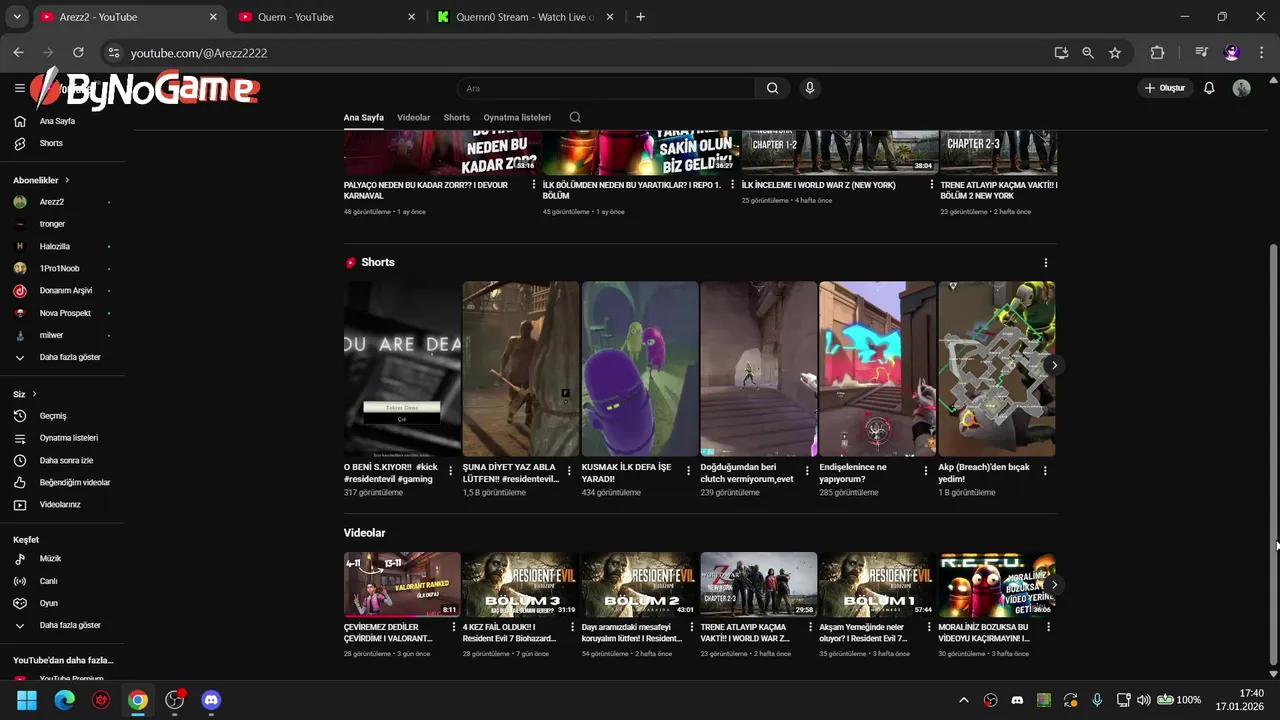
Task: Open more options for Shorts section
Action: [1046, 263]
